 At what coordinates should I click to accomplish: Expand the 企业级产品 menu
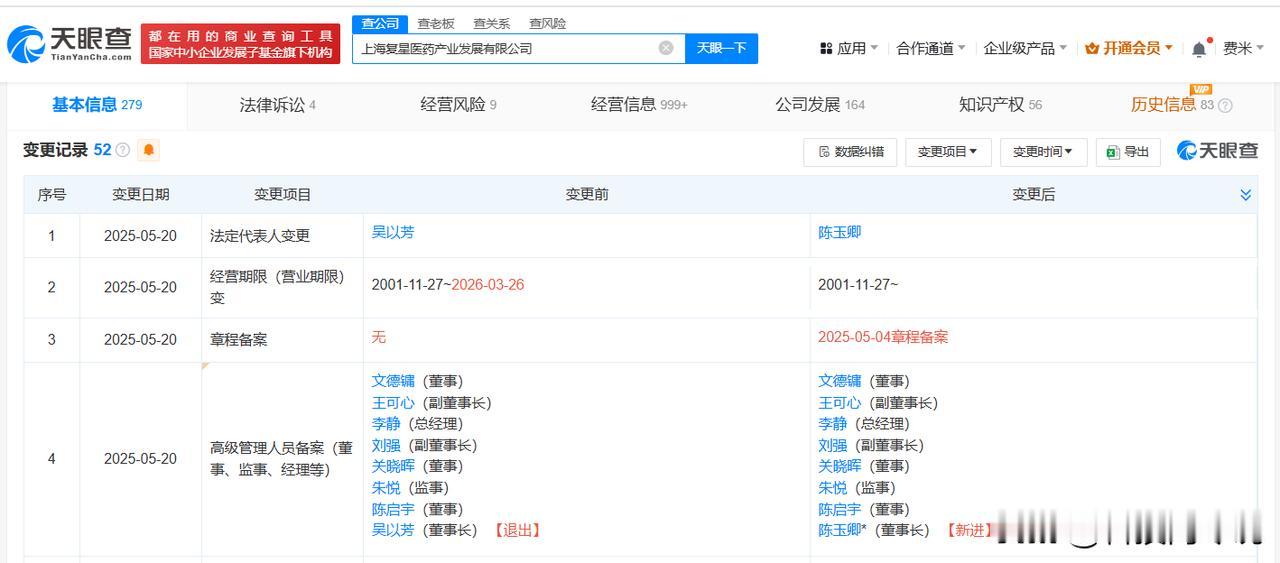coord(1025,48)
